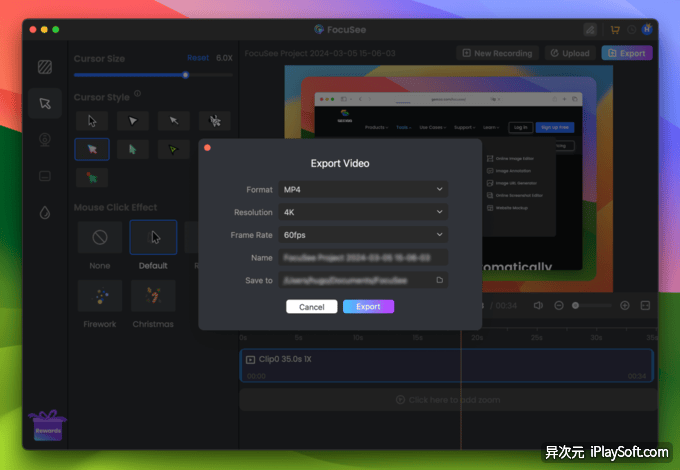Click Cancel in Export Video dialog
Screen dimensions: 680x470
[x=311, y=307]
